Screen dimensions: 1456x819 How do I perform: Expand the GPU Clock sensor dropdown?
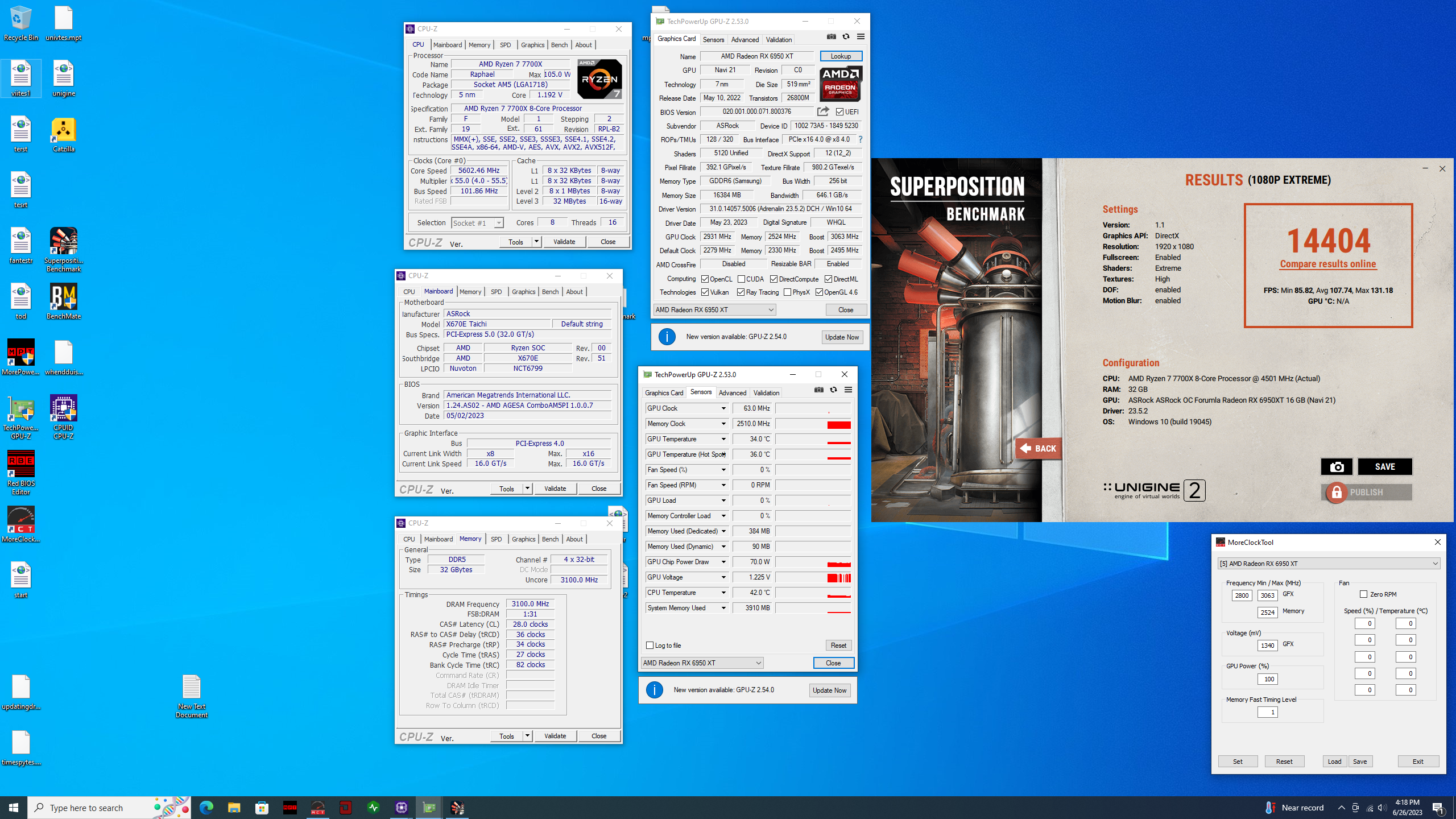tap(723, 408)
